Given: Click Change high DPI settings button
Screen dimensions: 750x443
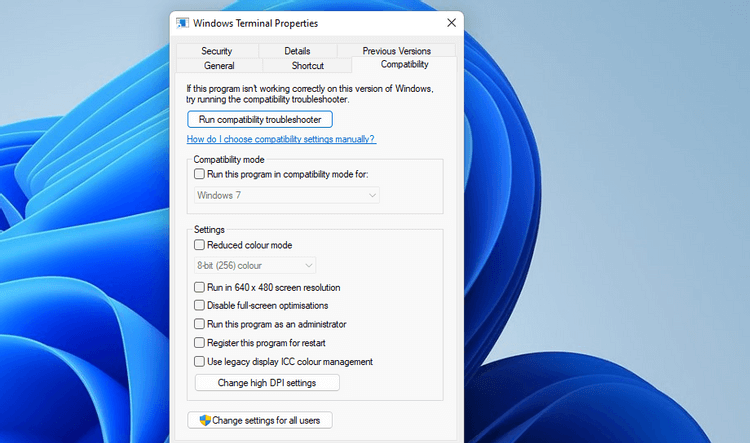Looking at the screenshot, I should pos(267,383).
